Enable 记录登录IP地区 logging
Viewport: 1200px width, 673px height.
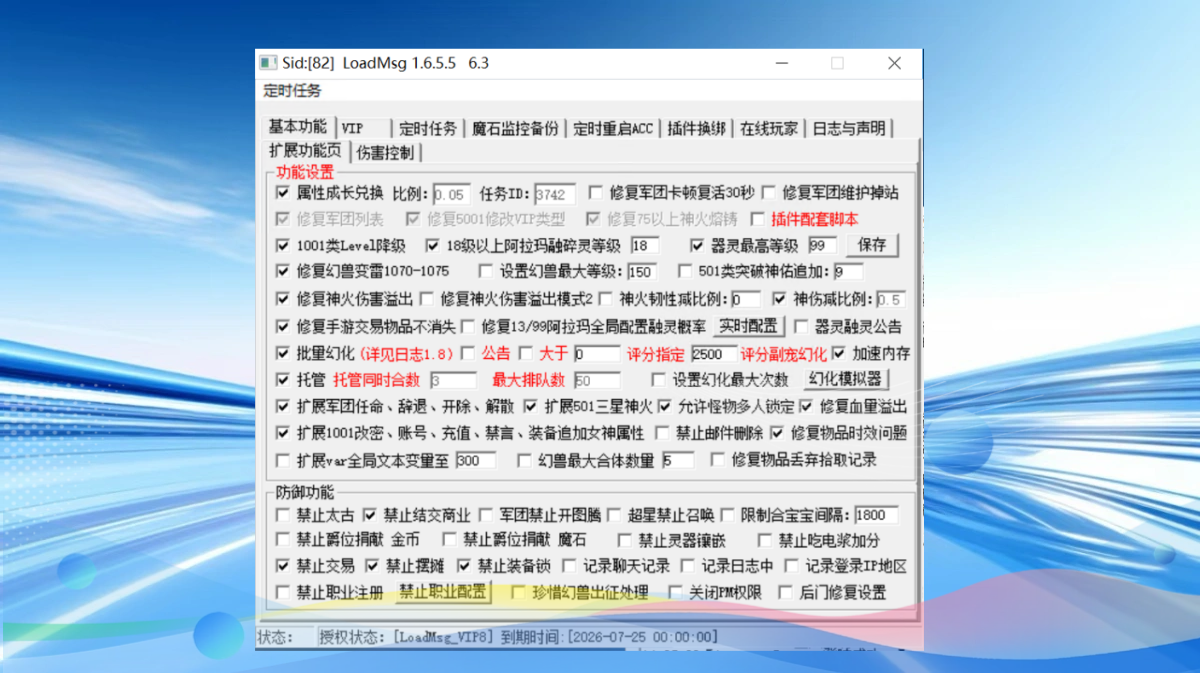click(x=790, y=565)
